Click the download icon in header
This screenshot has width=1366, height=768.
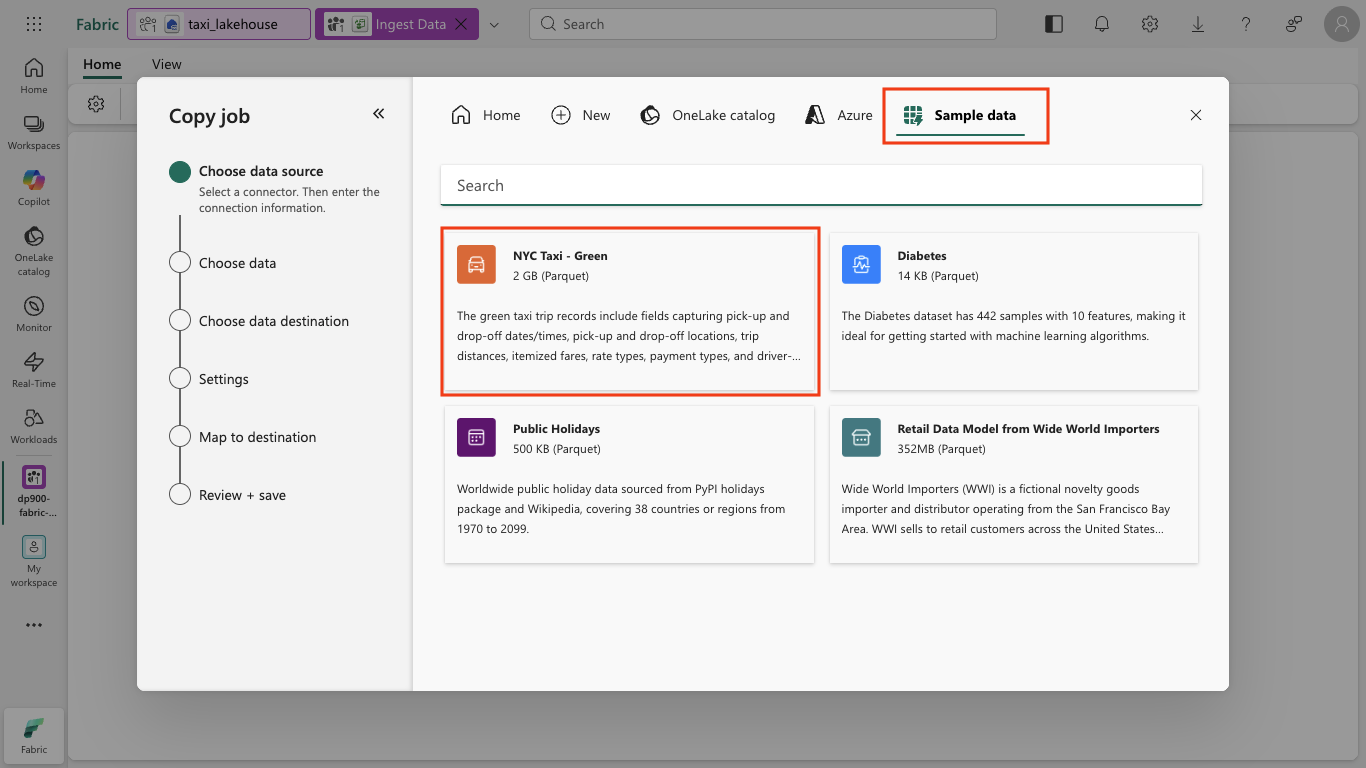click(1198, 24)
